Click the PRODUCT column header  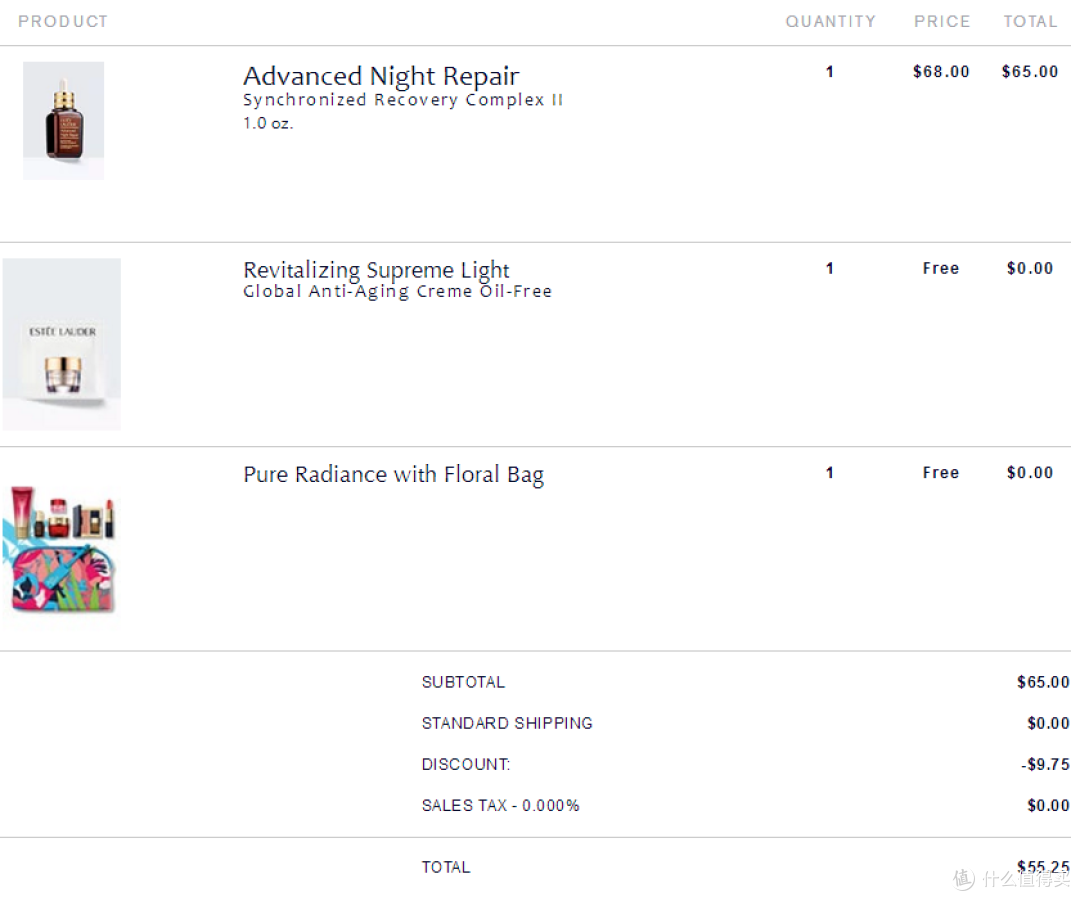(x=63, y=21)
